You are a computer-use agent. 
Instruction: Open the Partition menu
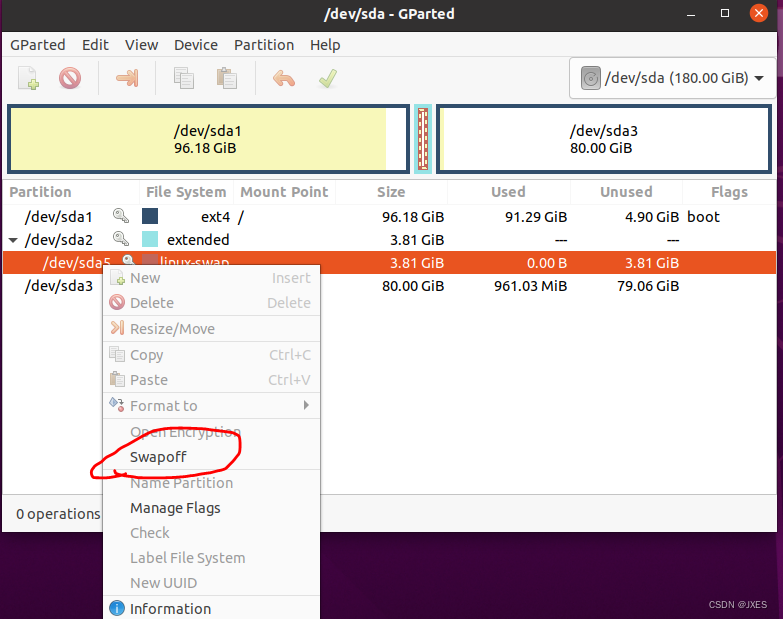pos(264,45)
